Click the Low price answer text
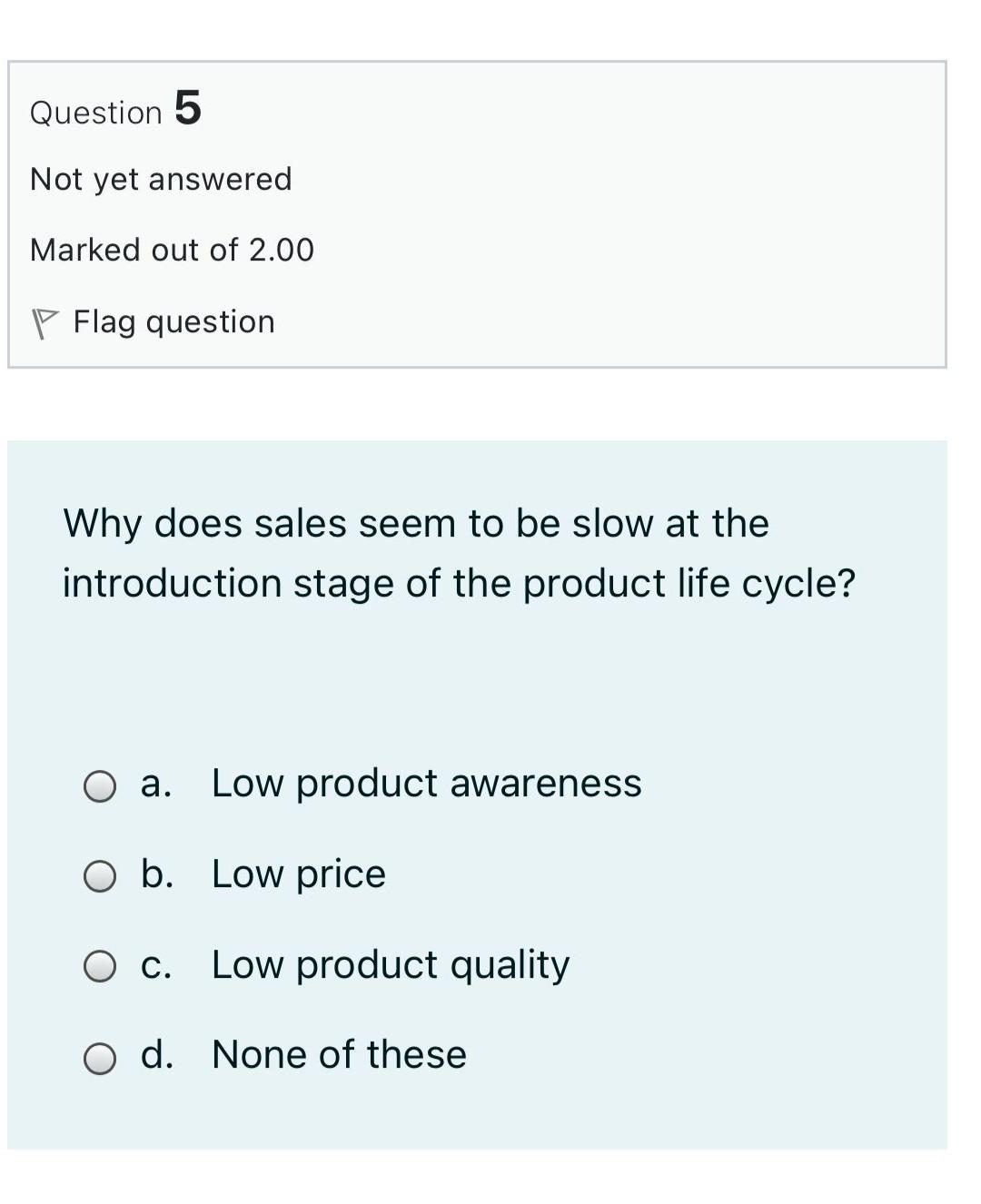Viewport: 981px width, 1204px height. [299, 874]
